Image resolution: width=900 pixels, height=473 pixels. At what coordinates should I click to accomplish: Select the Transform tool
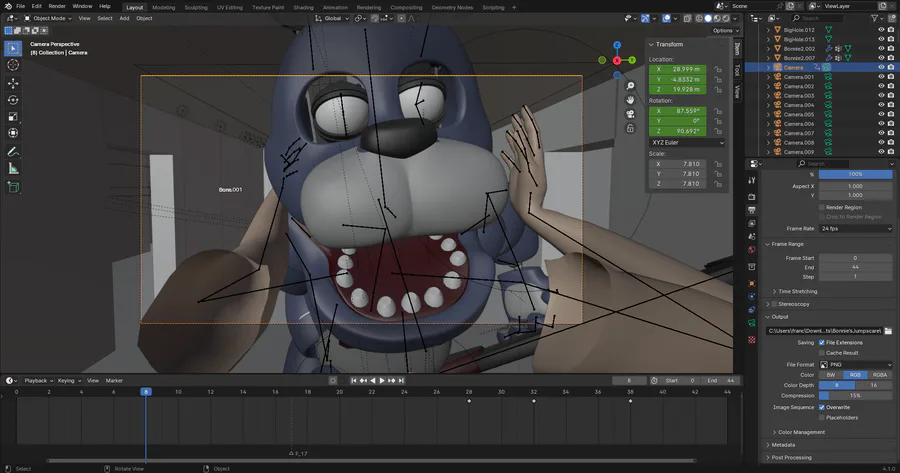point(13,133)
